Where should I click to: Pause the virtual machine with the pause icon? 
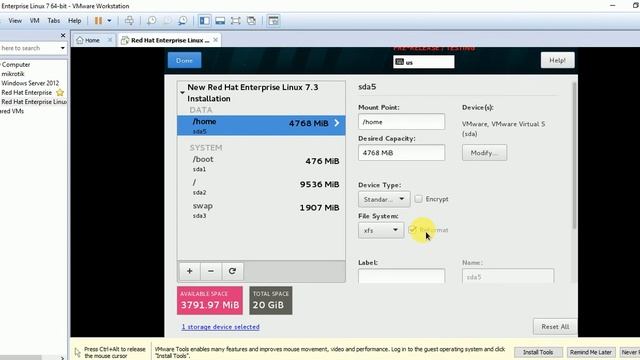coord(98,20)
